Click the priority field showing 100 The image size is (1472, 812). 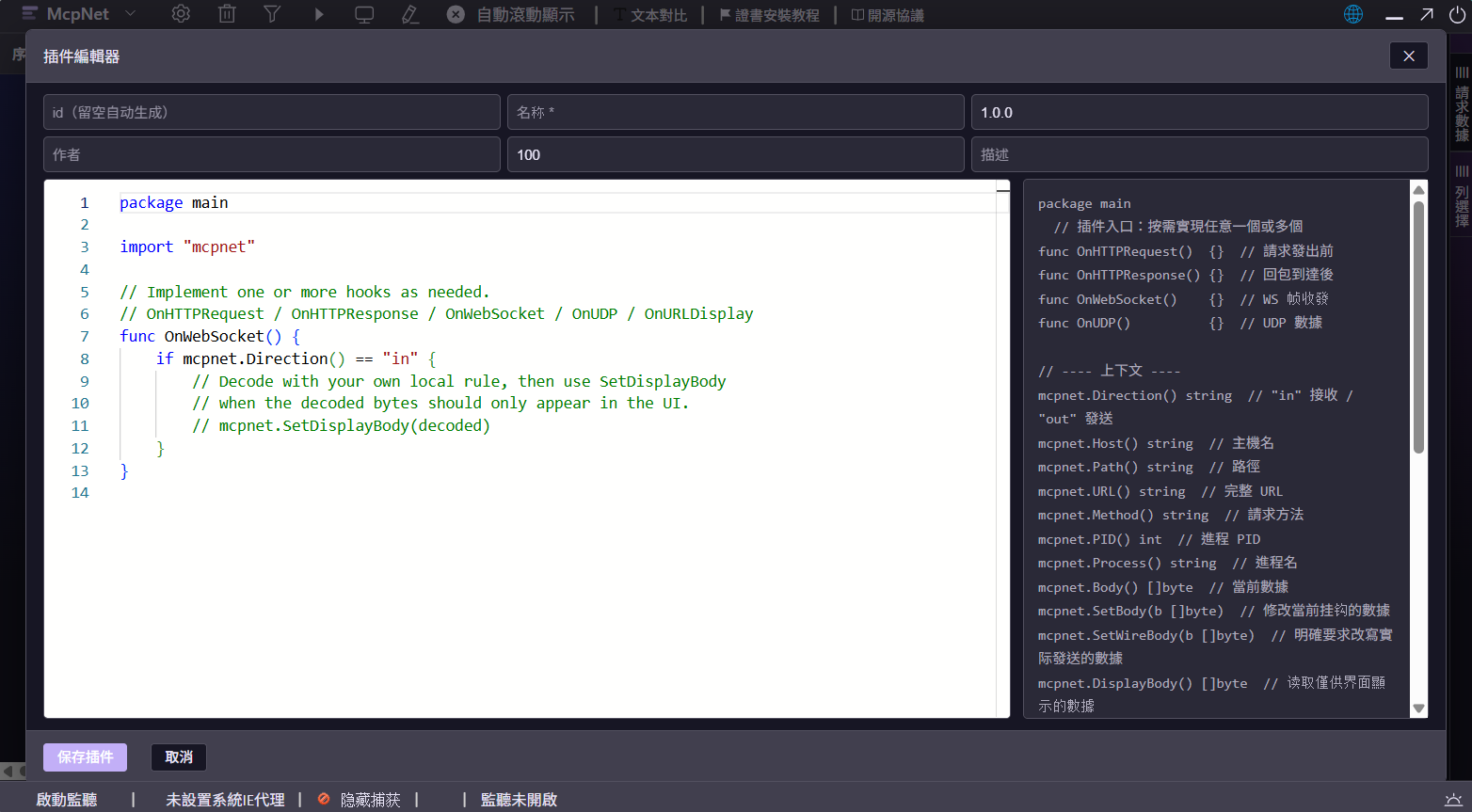736,154
